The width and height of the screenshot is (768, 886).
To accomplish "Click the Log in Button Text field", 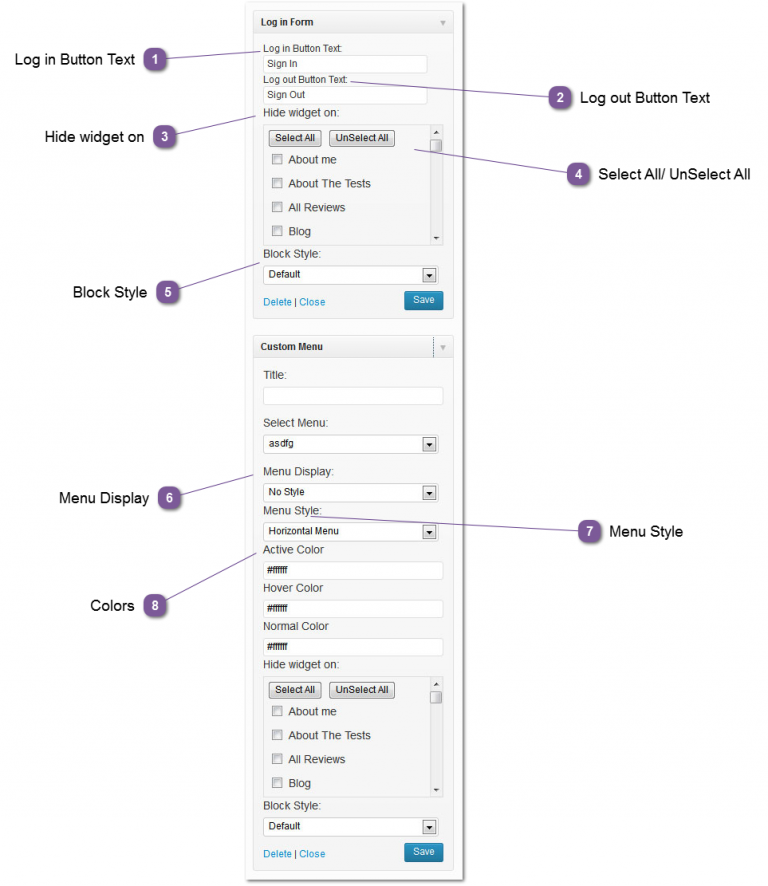I will (x=344, y=63).
